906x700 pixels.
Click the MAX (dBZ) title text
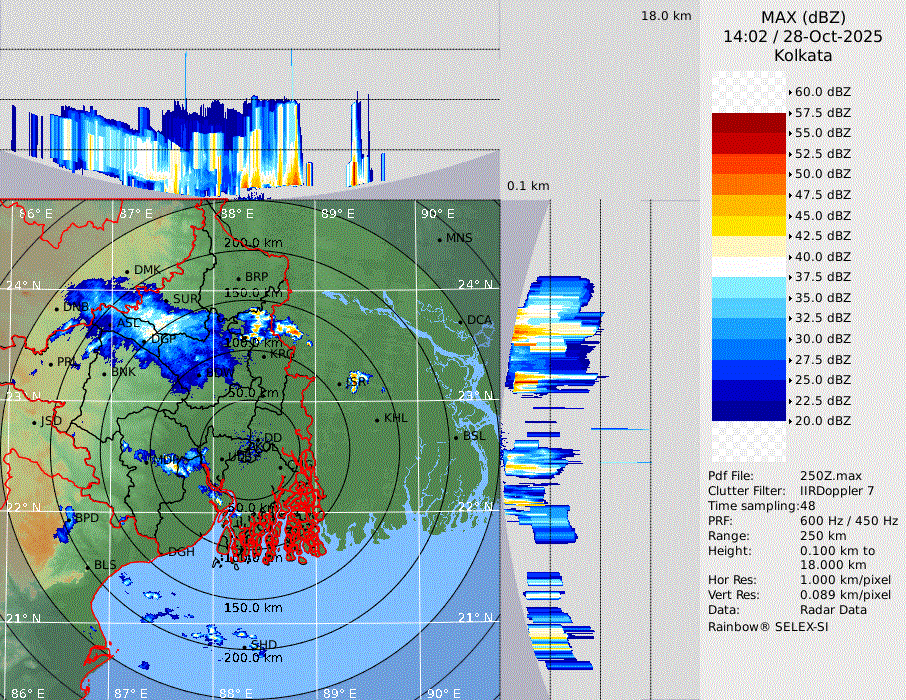tap(803, 17)
